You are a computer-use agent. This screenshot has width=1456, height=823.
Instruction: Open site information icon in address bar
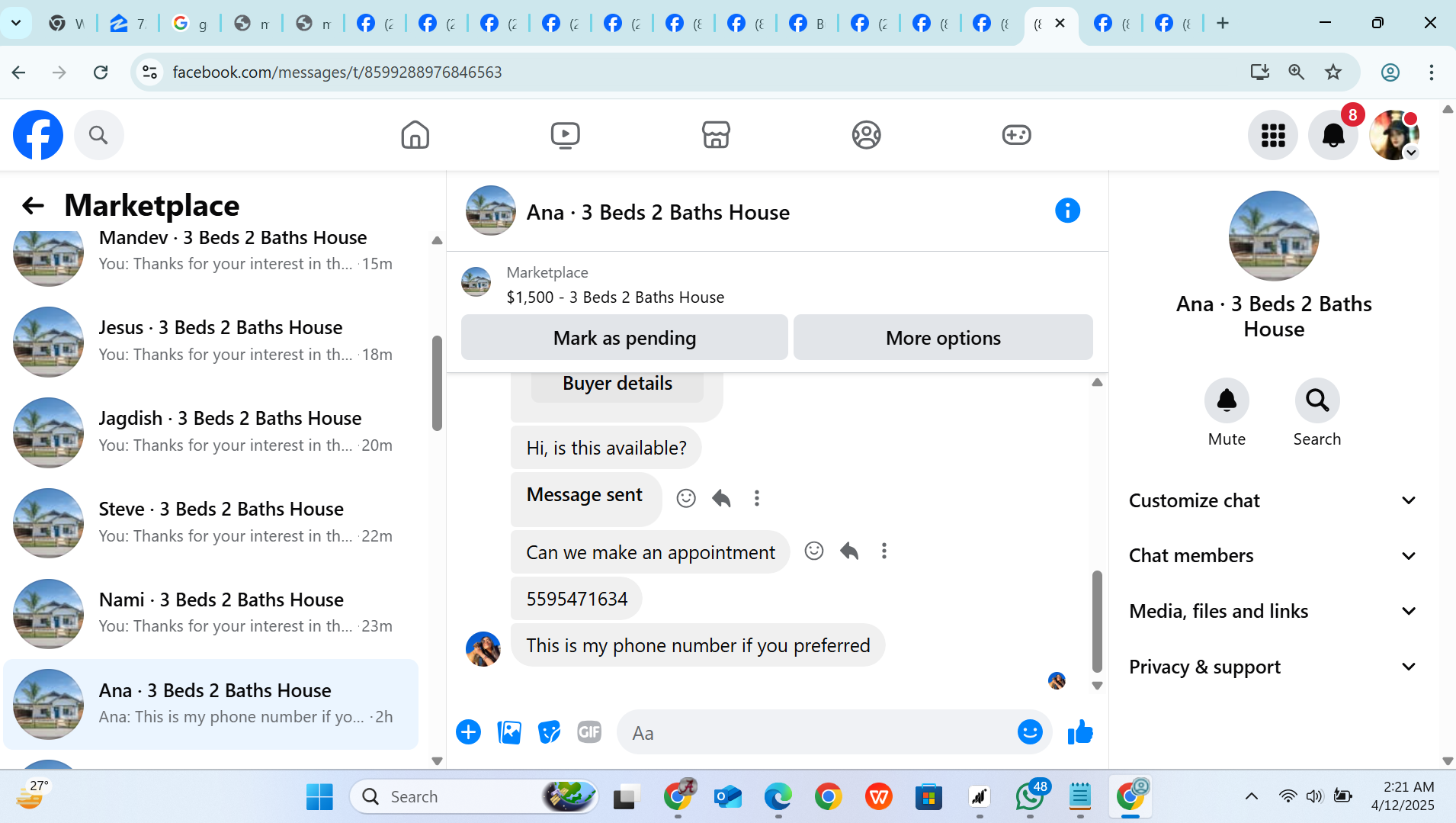click(x=150, y=72)
